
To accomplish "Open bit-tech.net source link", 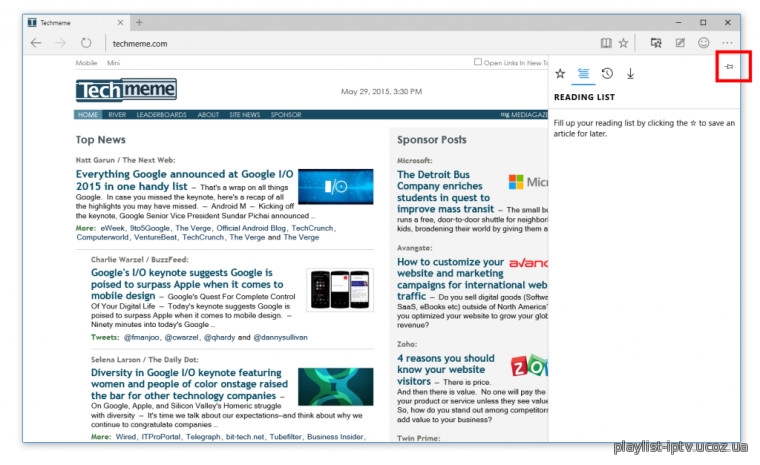I will point(245,437).
